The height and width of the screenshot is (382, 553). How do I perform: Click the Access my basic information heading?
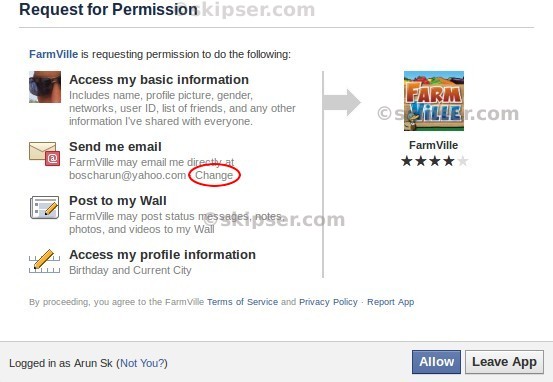[159, 80]
